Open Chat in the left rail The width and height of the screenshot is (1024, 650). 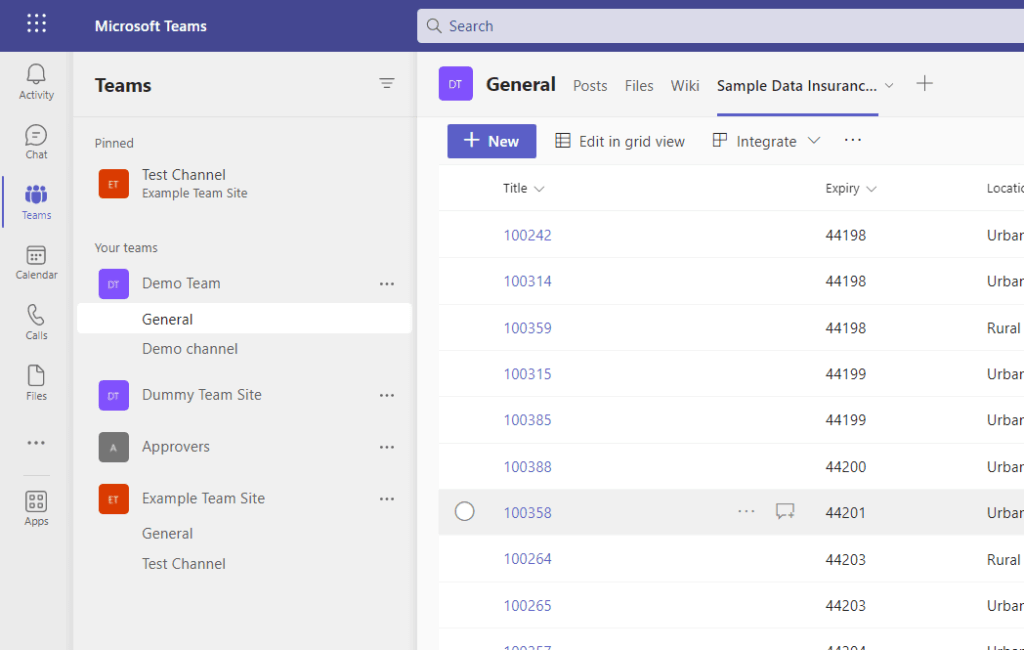point(36,142)
